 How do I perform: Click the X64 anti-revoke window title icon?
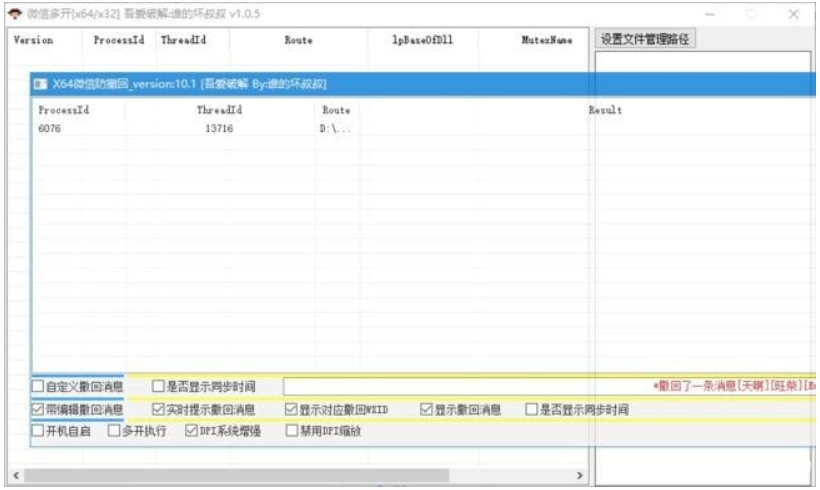point(40,84)
